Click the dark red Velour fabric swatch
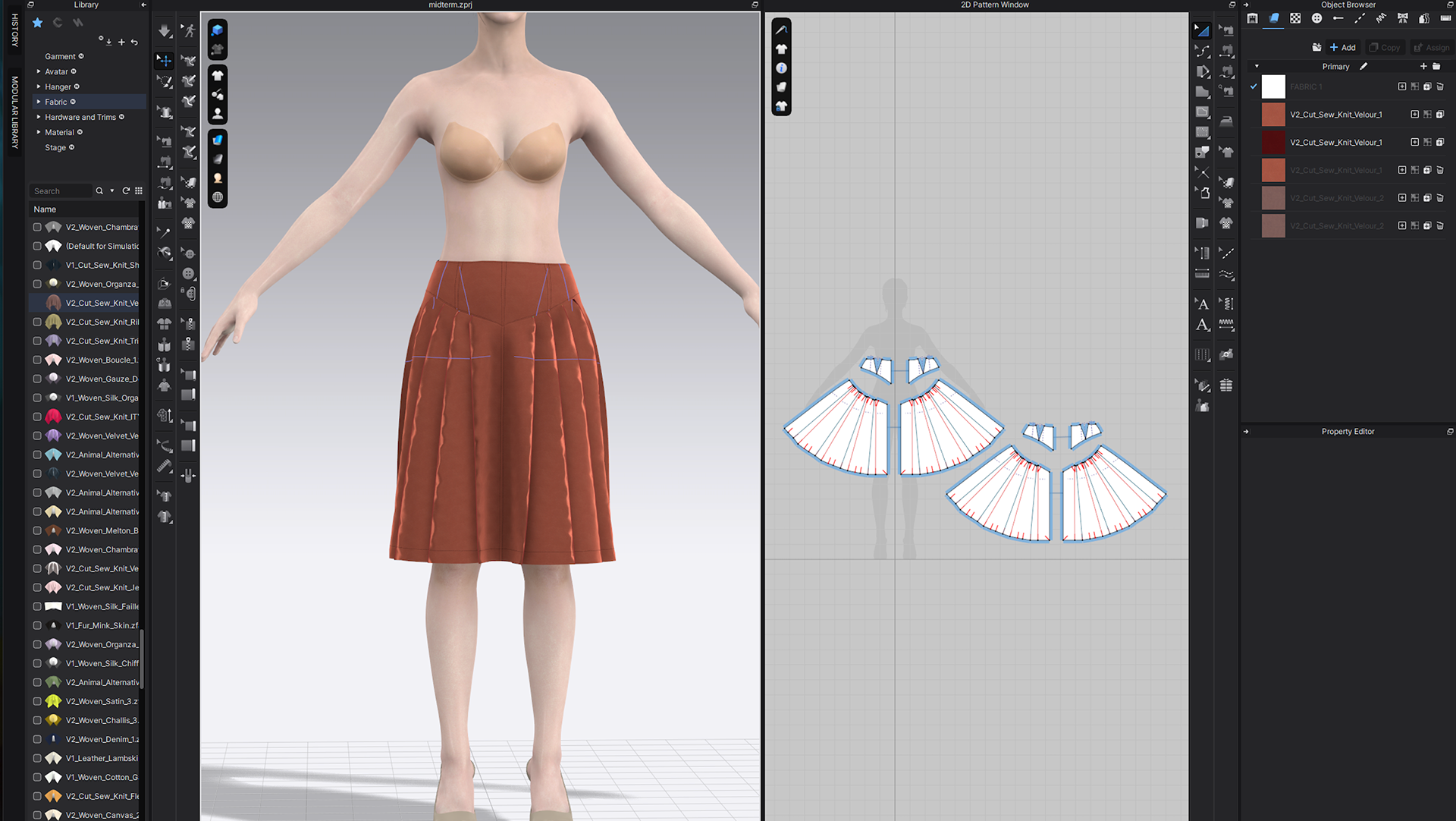 coord(1273,142)
